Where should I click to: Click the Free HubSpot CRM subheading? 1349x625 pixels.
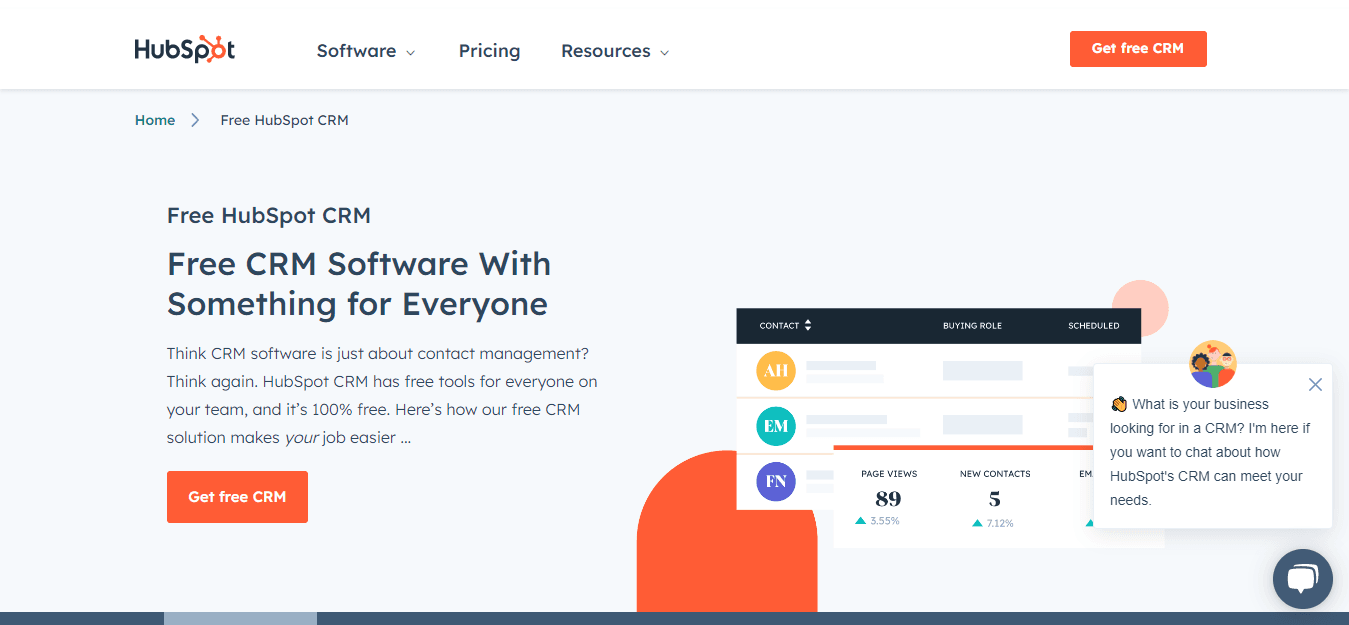click(x=269, y=215)
